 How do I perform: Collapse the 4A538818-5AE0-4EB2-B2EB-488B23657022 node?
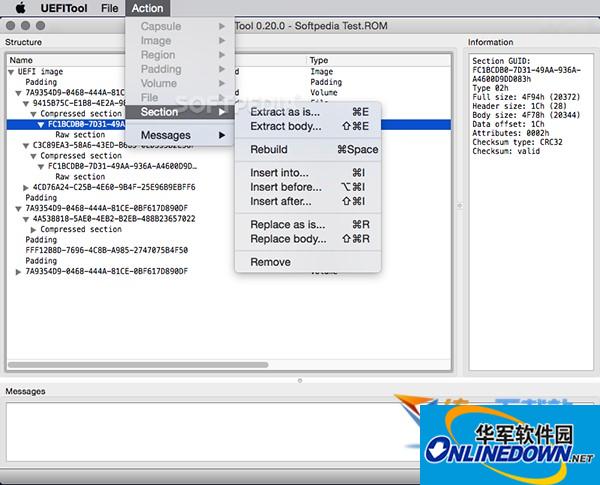pyautogui.click(x=26, y=219)
